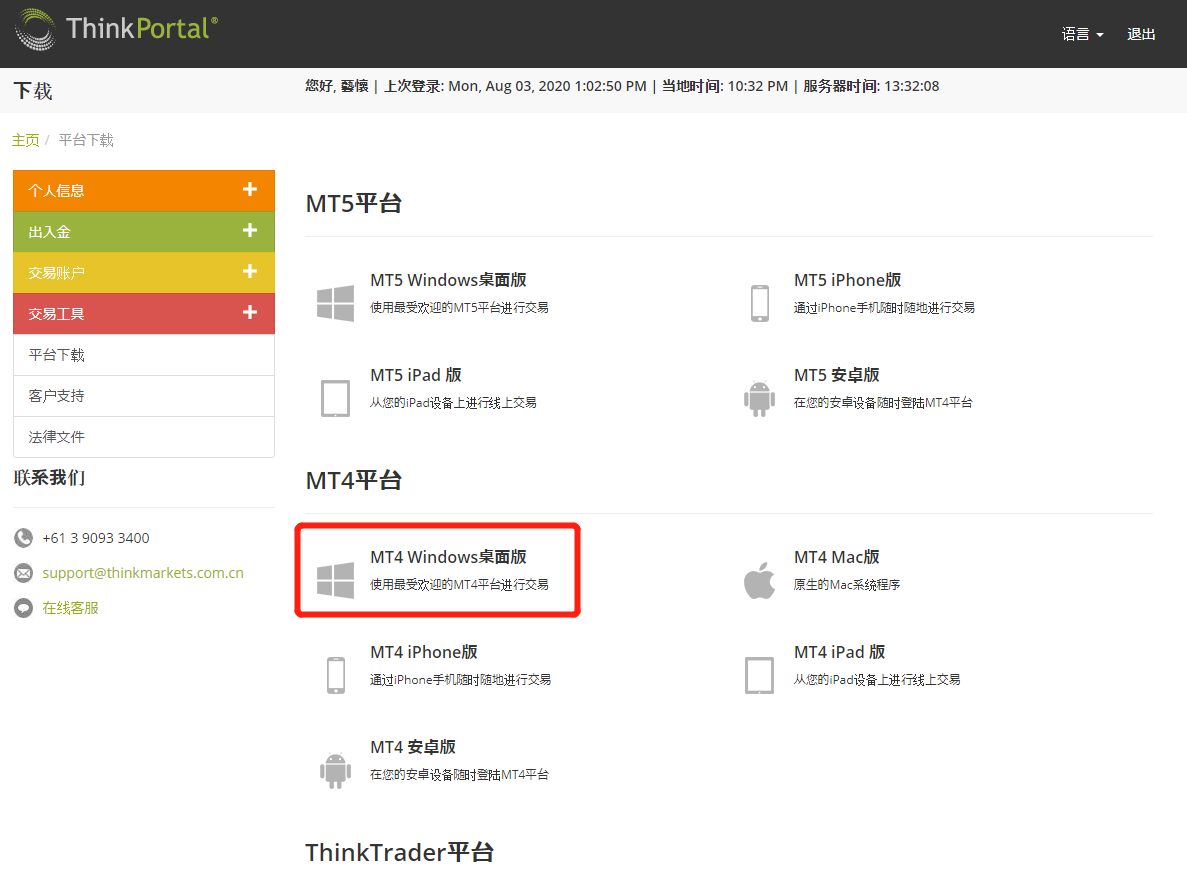
Task: Click the ThinkTrader平台 section heading
Action: (400, 853)
